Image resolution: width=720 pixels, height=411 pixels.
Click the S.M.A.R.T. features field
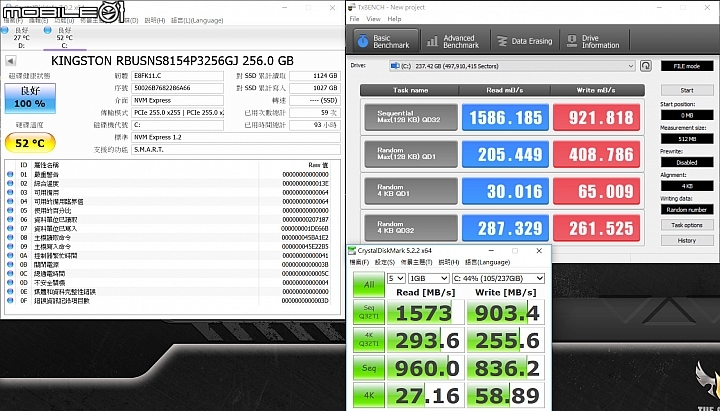tap(236, 150)
